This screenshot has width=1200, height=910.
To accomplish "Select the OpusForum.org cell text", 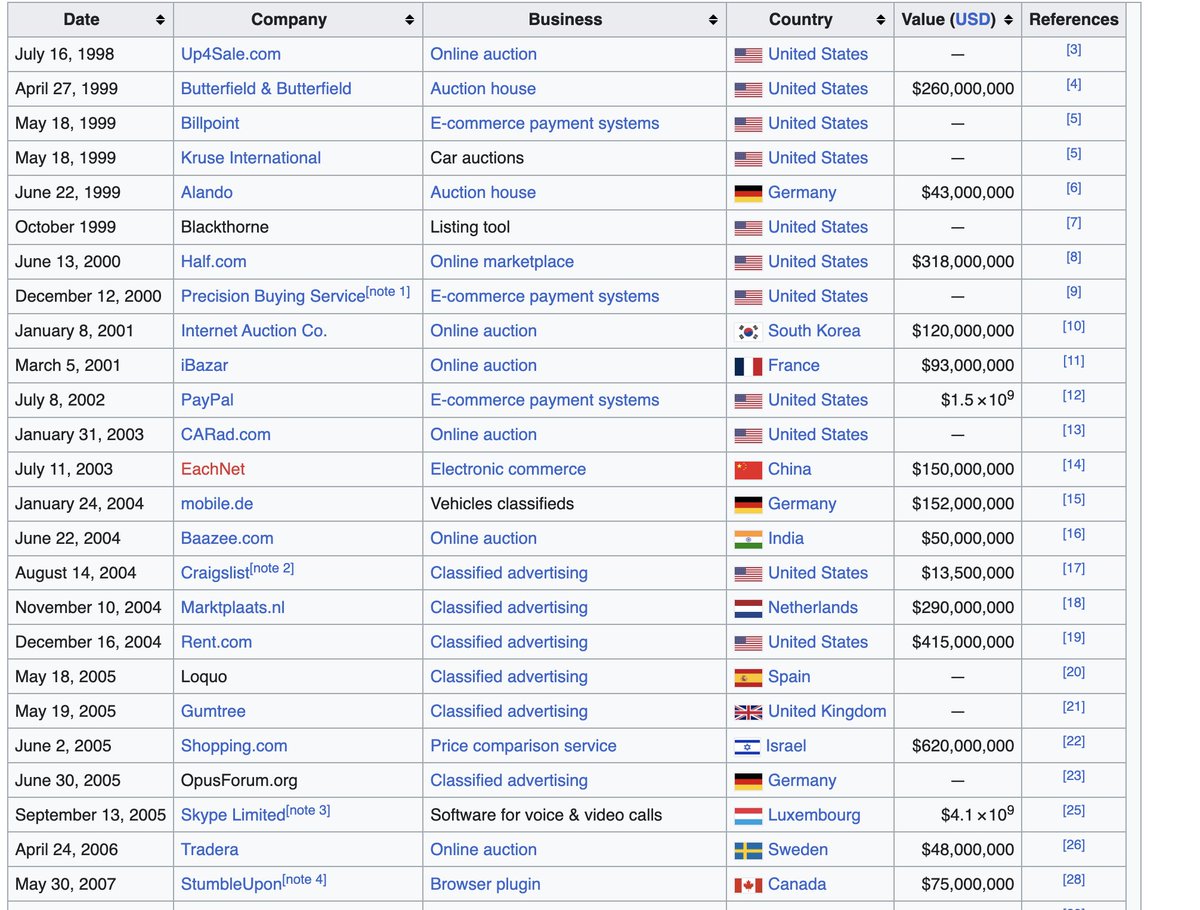I will tap(239, 781).
